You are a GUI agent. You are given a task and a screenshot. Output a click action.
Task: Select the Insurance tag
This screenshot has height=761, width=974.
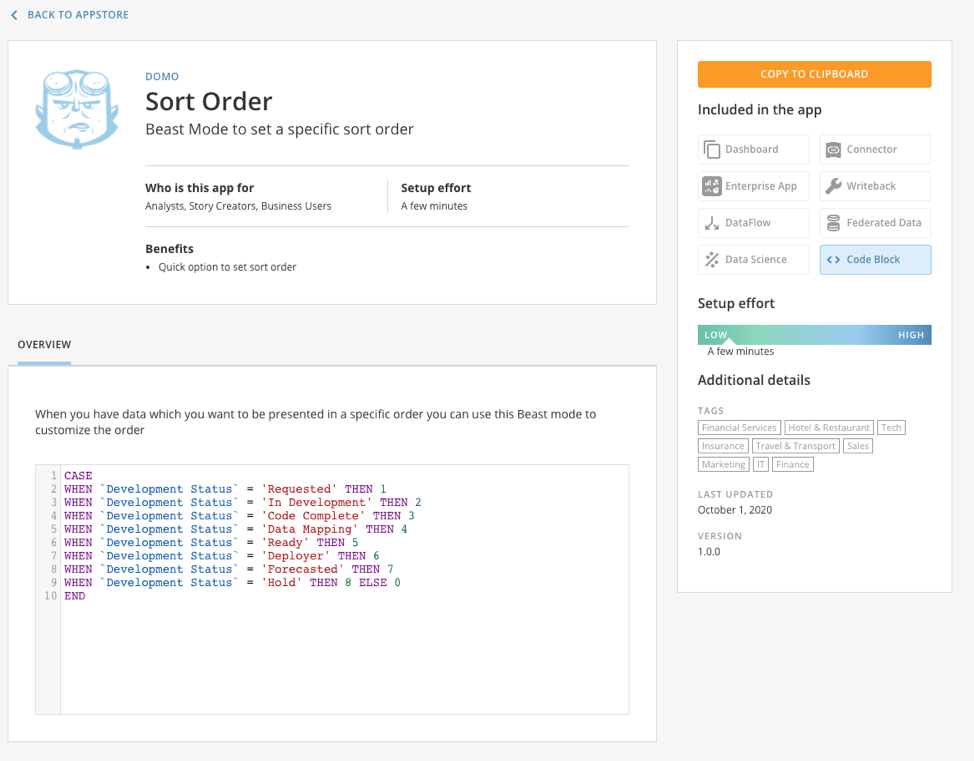pos(722,446)
